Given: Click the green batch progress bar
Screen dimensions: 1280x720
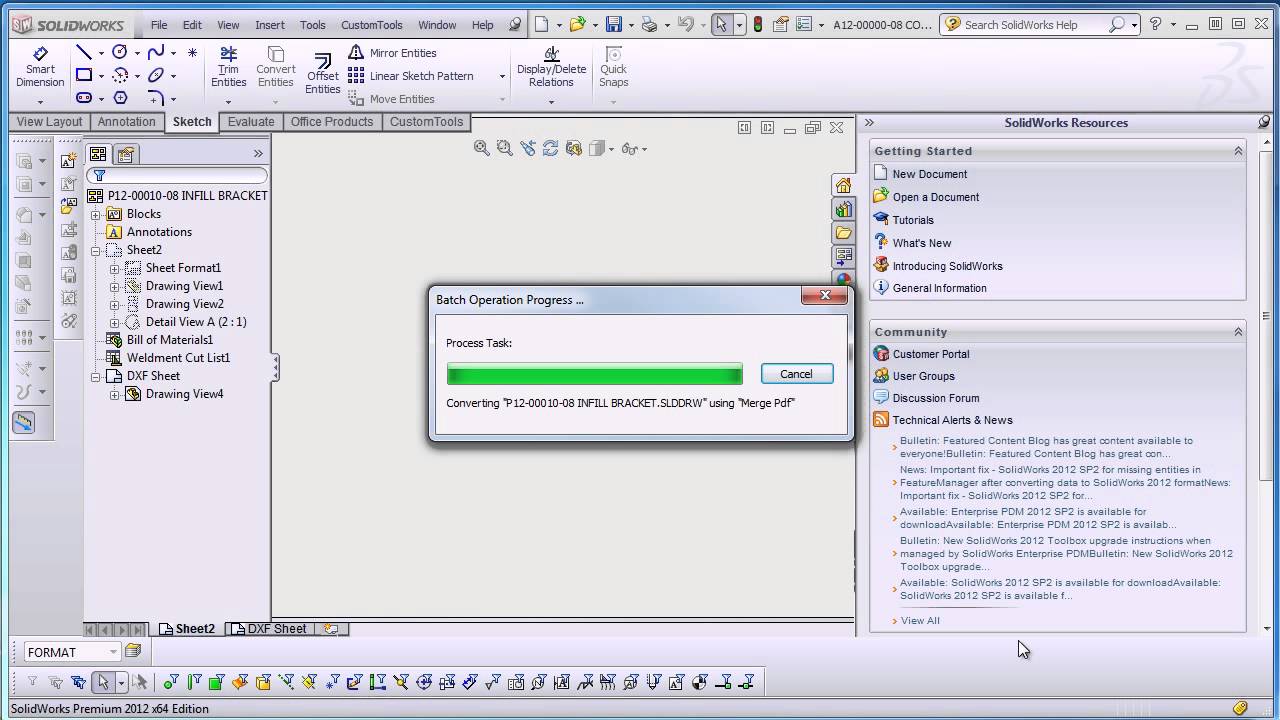Looking at the screenshot, I should (595, 374).
